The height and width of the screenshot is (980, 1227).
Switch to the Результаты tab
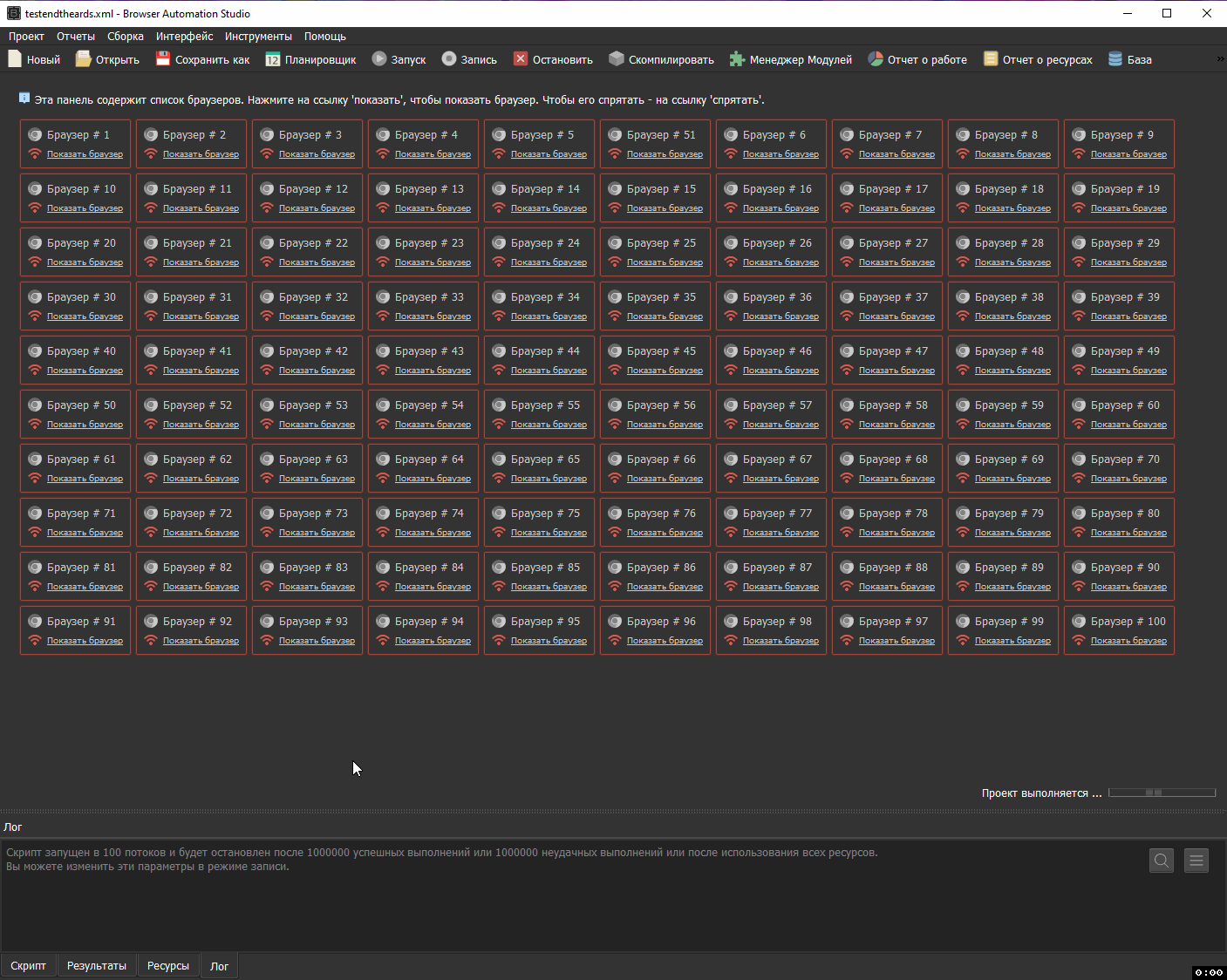tap(97, 966)
